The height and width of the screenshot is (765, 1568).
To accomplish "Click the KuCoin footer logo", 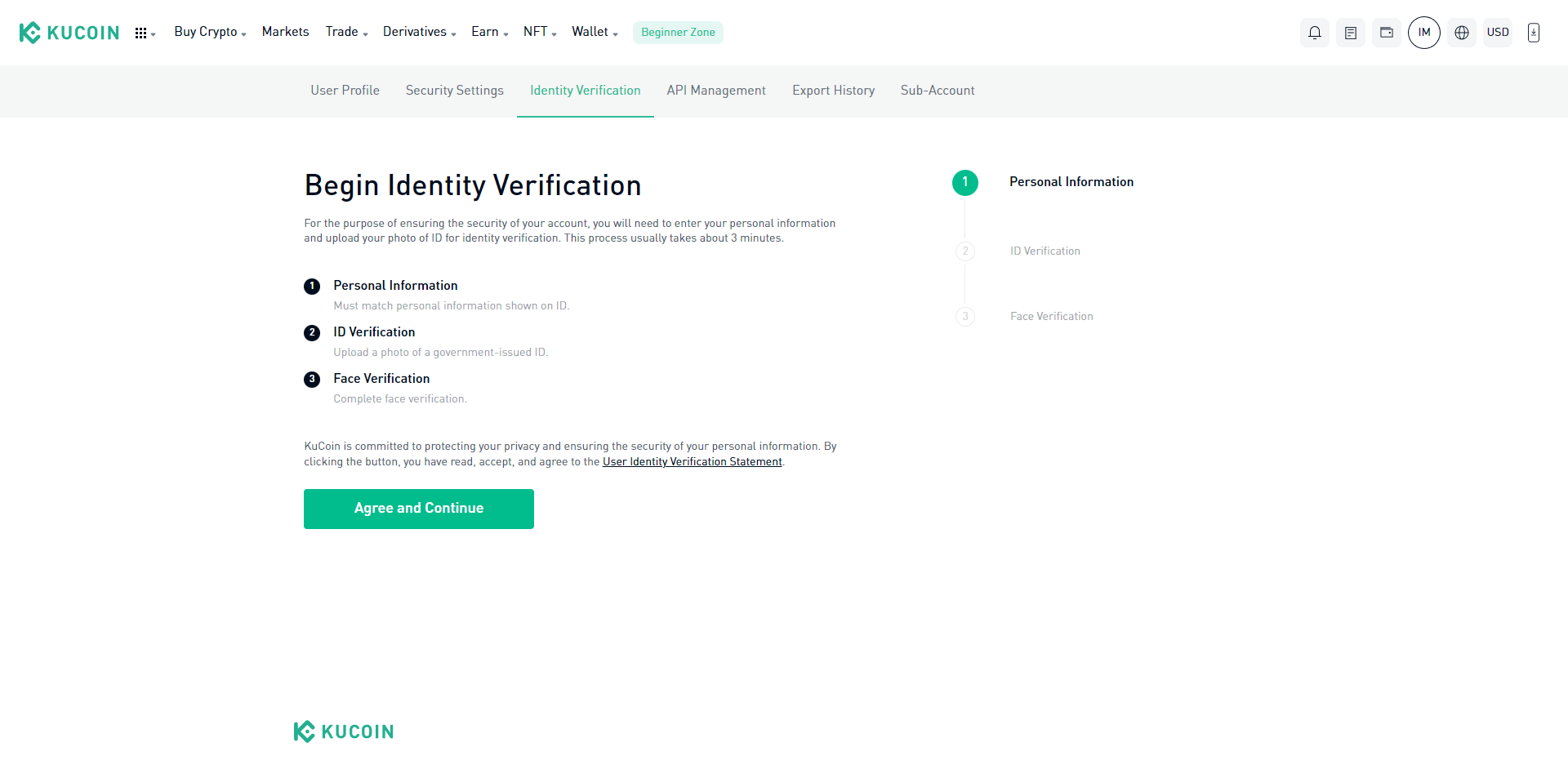I will coord(344,732).
